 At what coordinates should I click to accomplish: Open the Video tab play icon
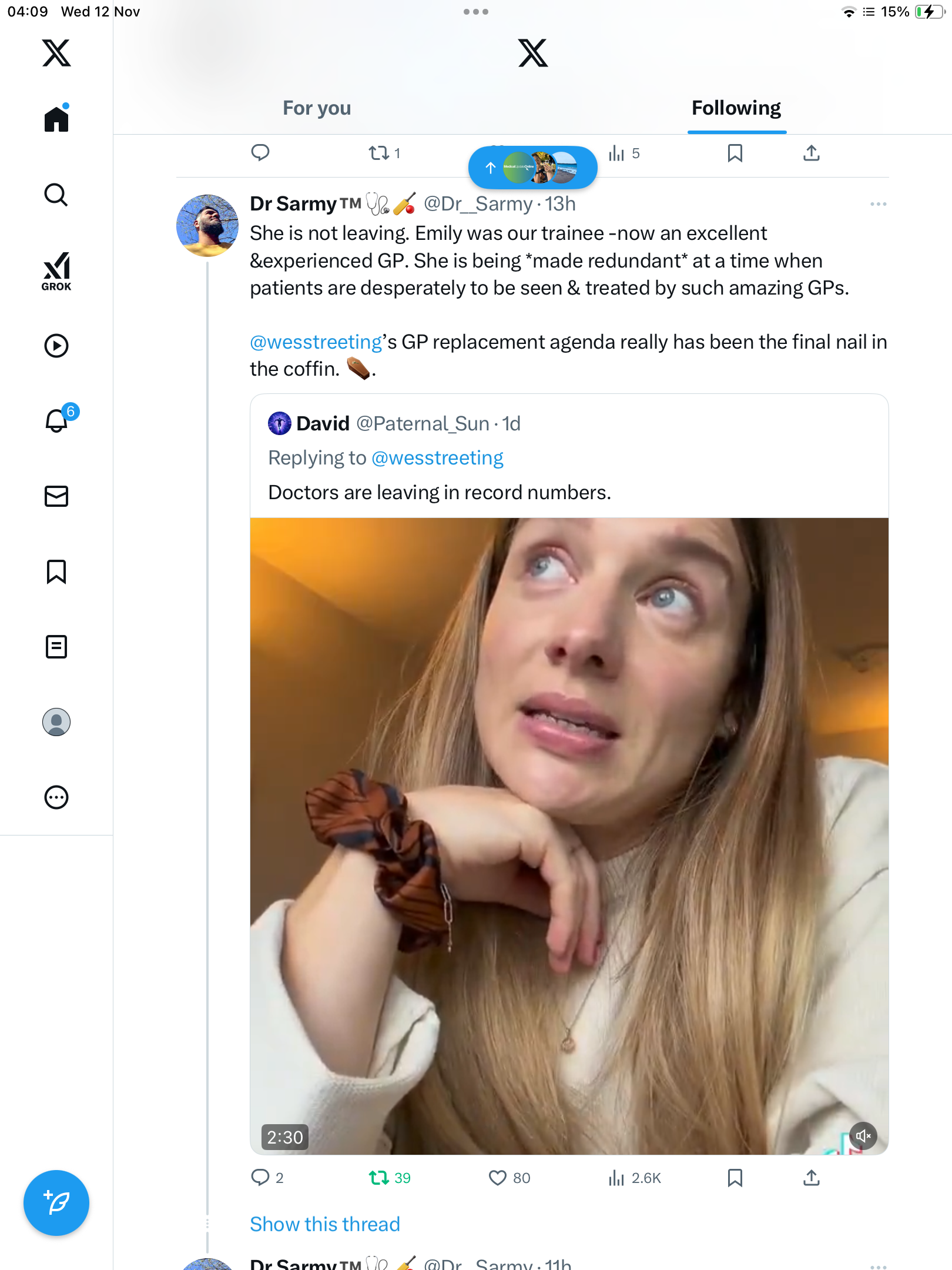point(56,346)
